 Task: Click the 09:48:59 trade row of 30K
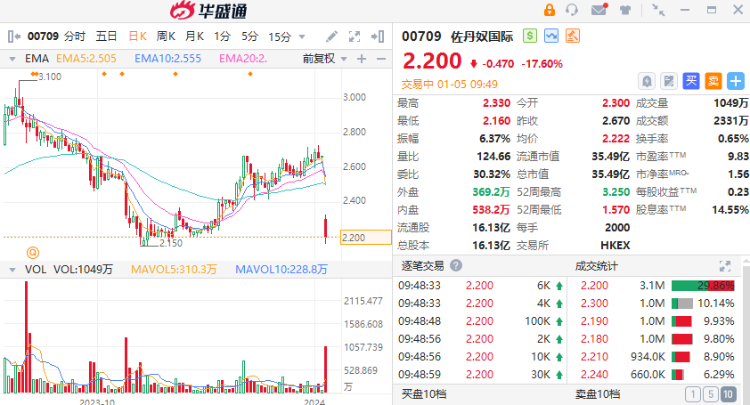coord(480,374)
